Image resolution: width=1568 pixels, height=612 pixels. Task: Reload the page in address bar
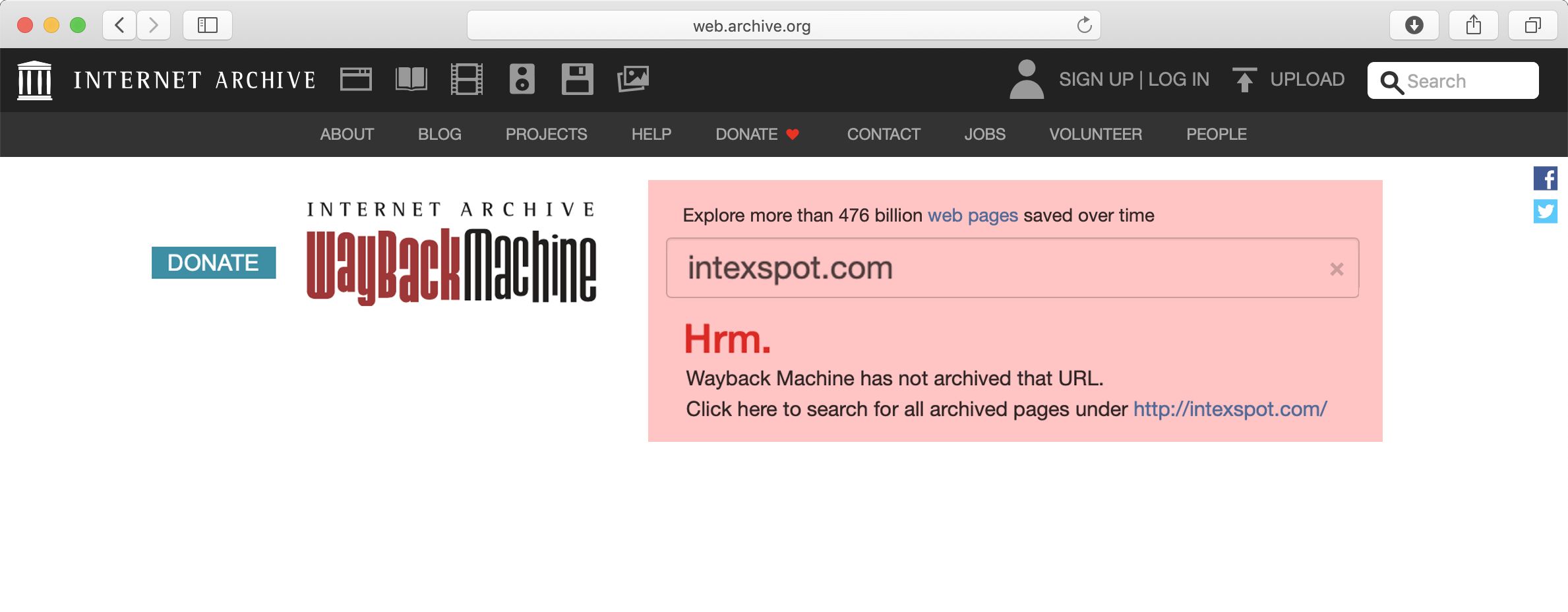1084,26
